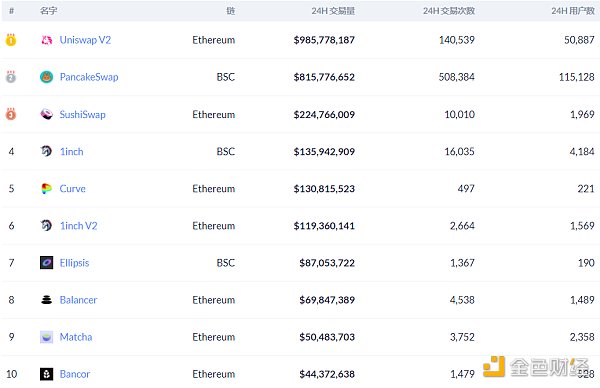This screenshot has height=388, width=600.
Task: Sort by 24H交易量 column header
Action: [333, 11]
